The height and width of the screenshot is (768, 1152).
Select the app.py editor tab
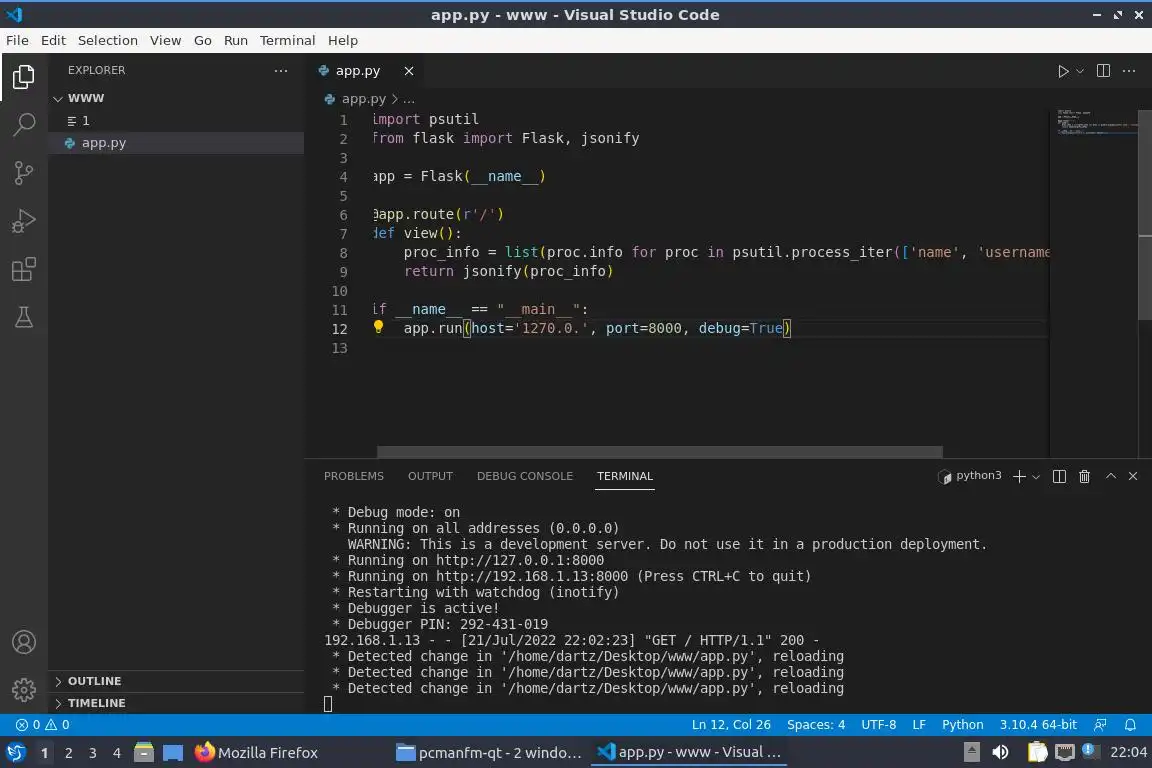pos(358,71)
